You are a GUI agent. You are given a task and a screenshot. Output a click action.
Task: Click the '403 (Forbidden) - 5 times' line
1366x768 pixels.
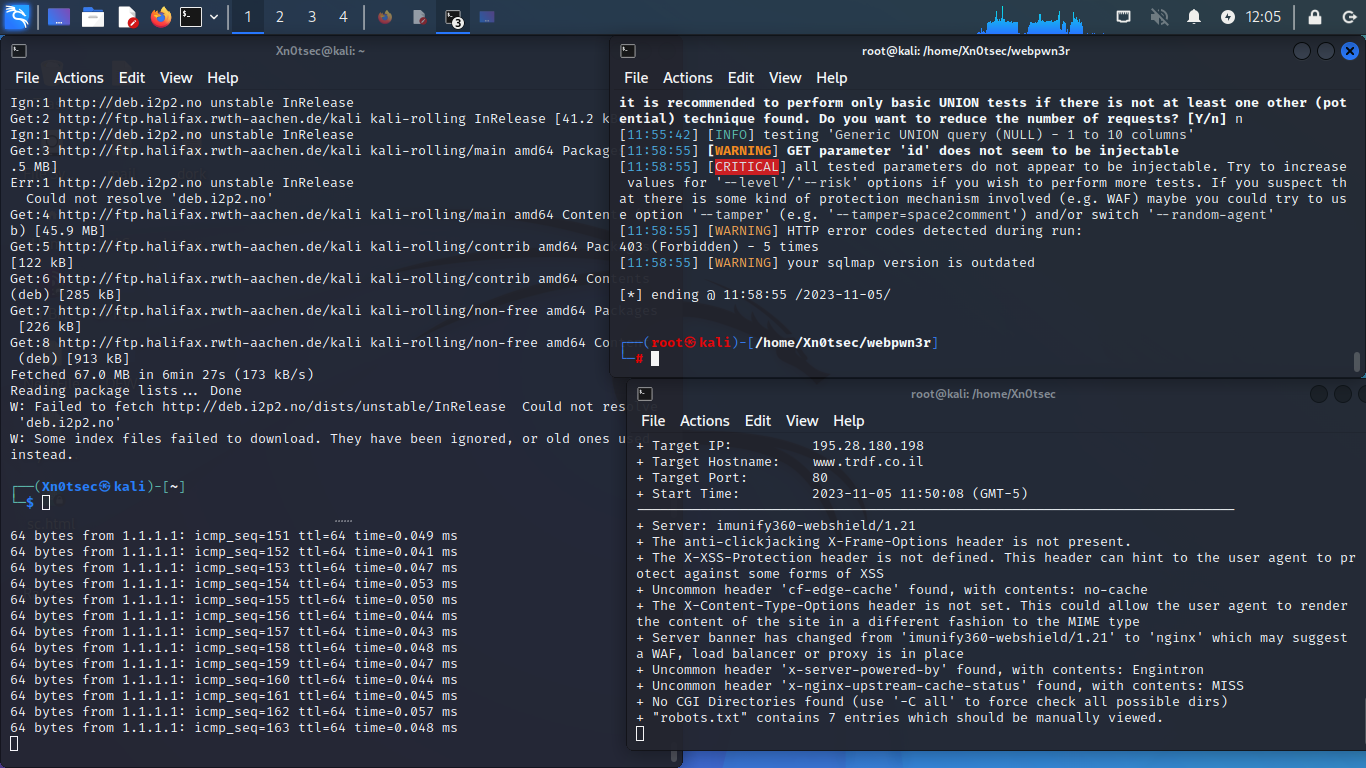(x=719, y=247)
